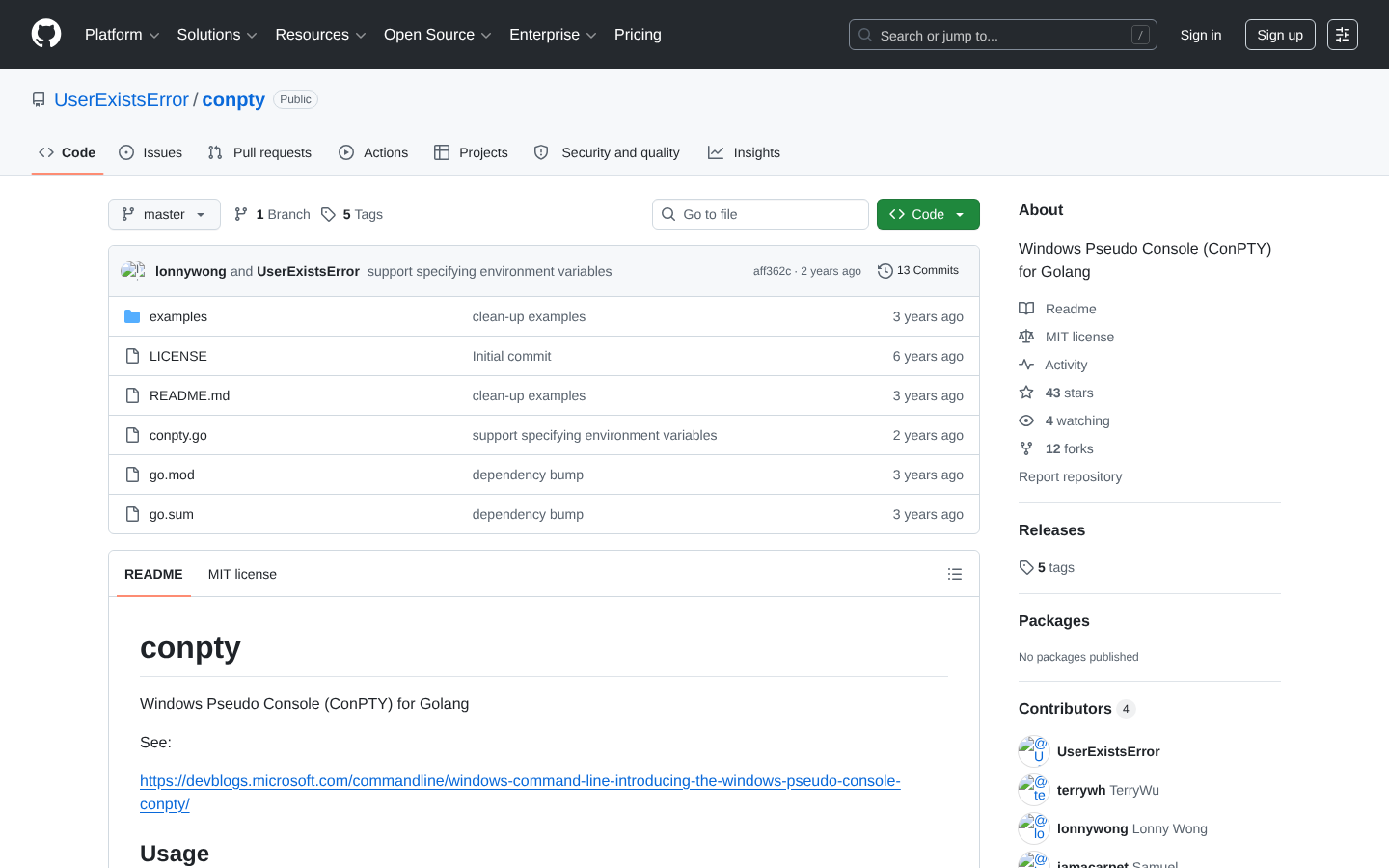Click terrywh contributor avatar
1389x868 pixels.
point(1034,790)
